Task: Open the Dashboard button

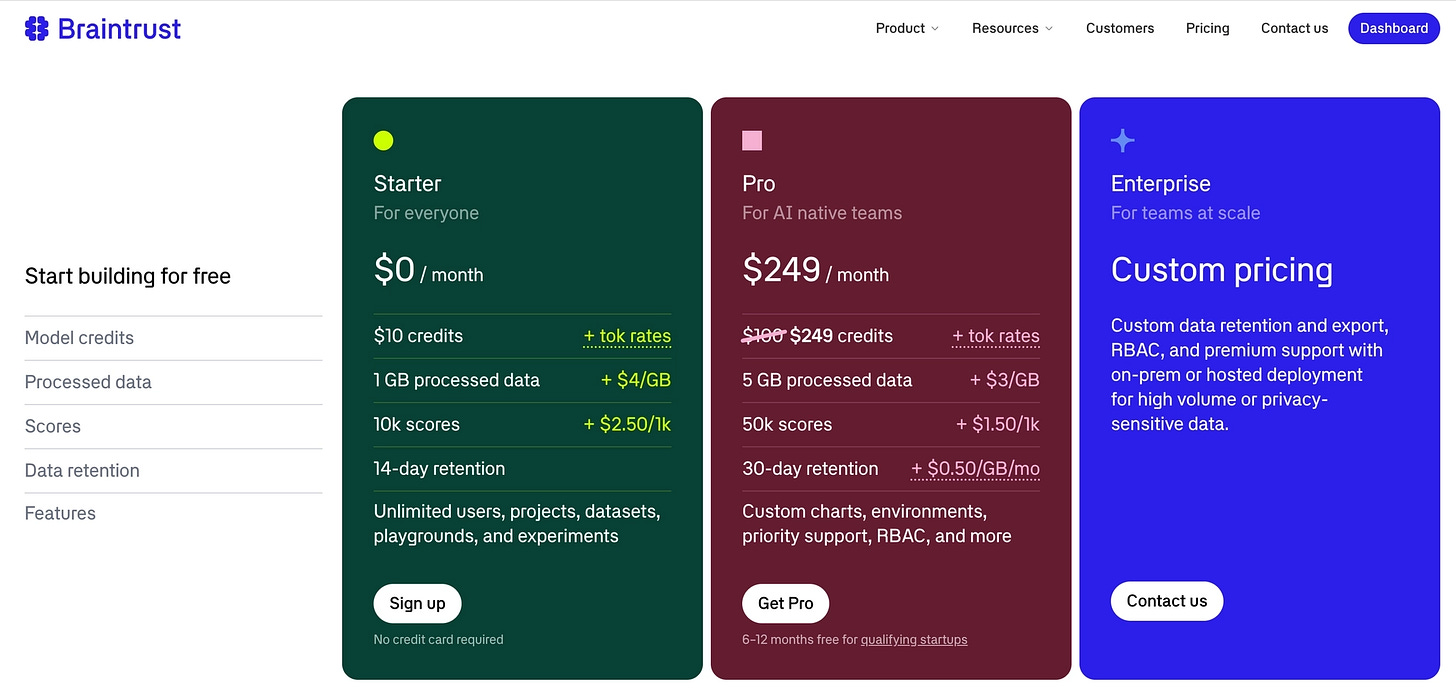Action: pyautogui.click(x=1393, y=28)
